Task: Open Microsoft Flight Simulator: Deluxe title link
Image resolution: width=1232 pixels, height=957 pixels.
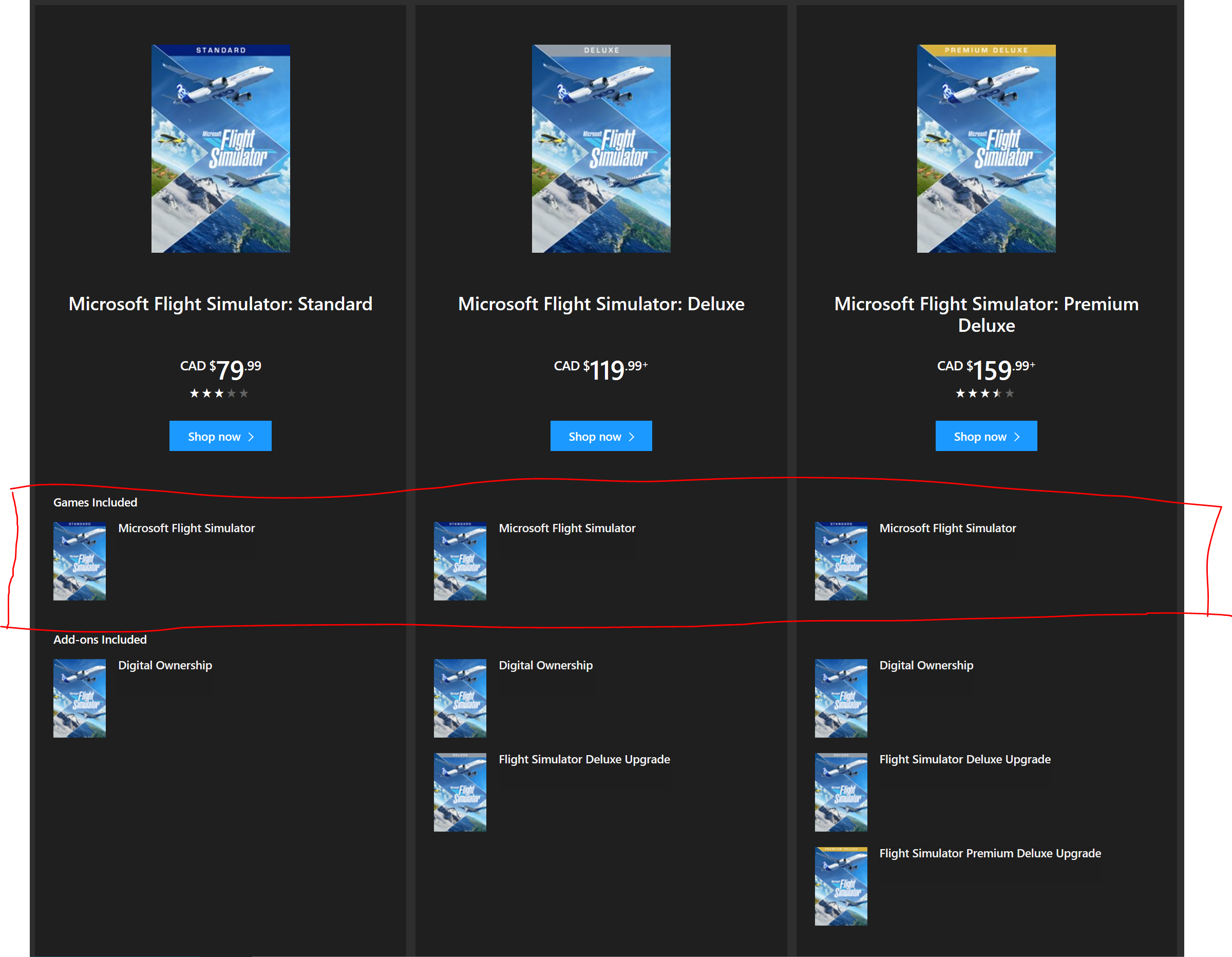Action: click(x=601, y=304)
